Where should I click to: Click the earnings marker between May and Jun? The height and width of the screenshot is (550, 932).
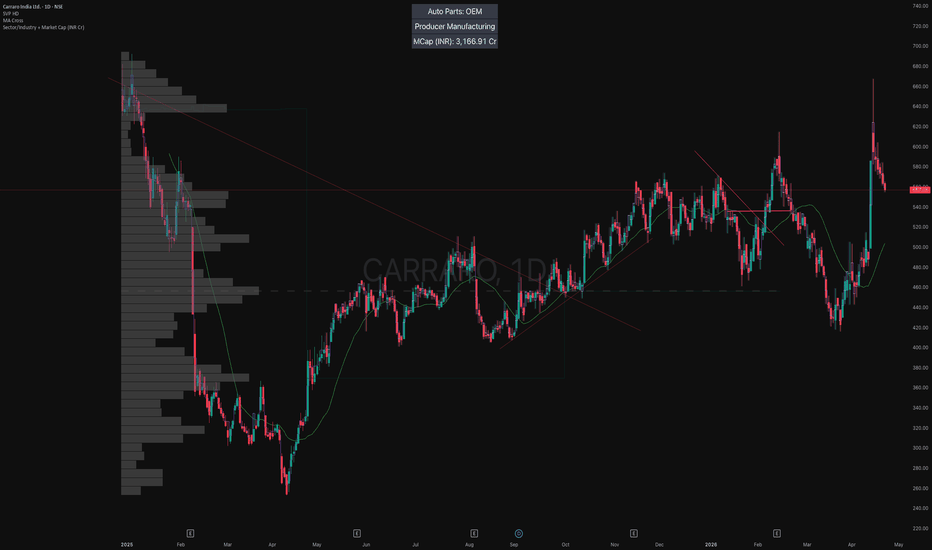[x=357, y=533]
